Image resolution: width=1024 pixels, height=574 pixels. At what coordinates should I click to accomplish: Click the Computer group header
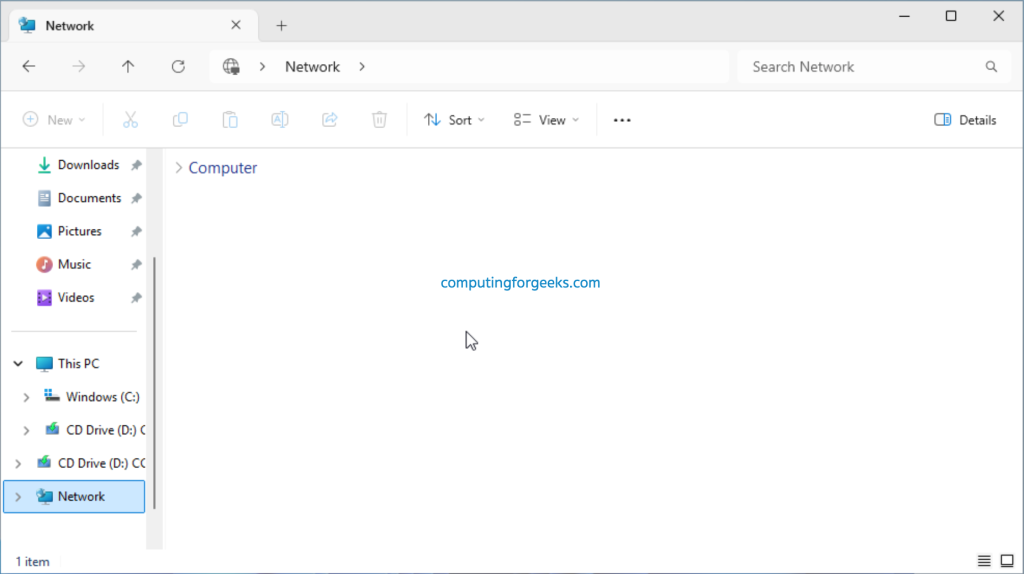click(223, 168)
